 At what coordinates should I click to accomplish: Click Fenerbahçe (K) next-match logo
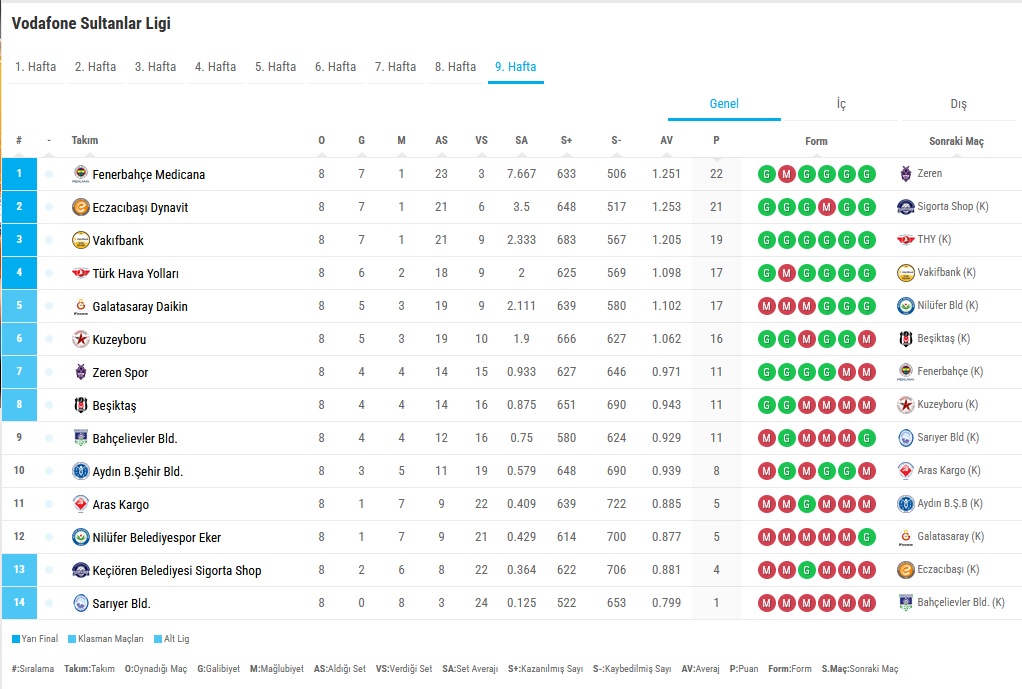(x=905, y=372)
